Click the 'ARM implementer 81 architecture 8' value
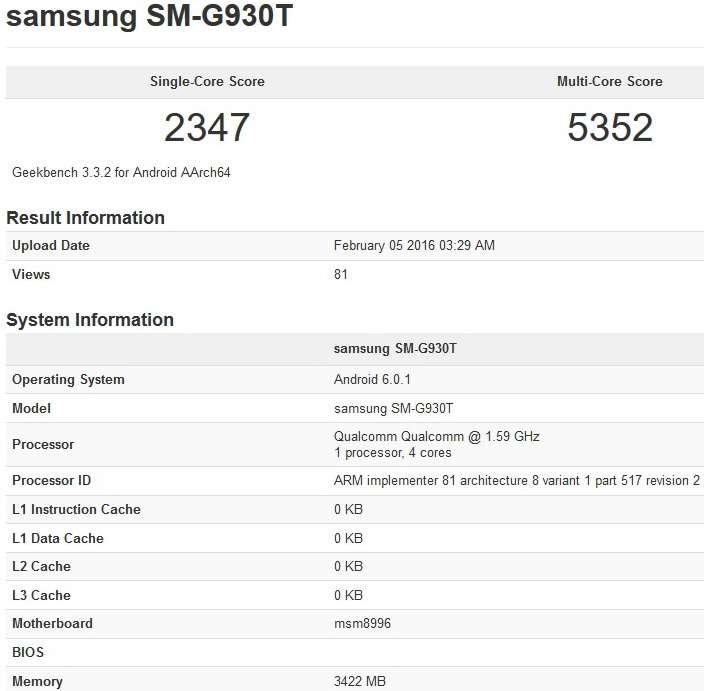 pyautogui.click(x=517, y=480)
